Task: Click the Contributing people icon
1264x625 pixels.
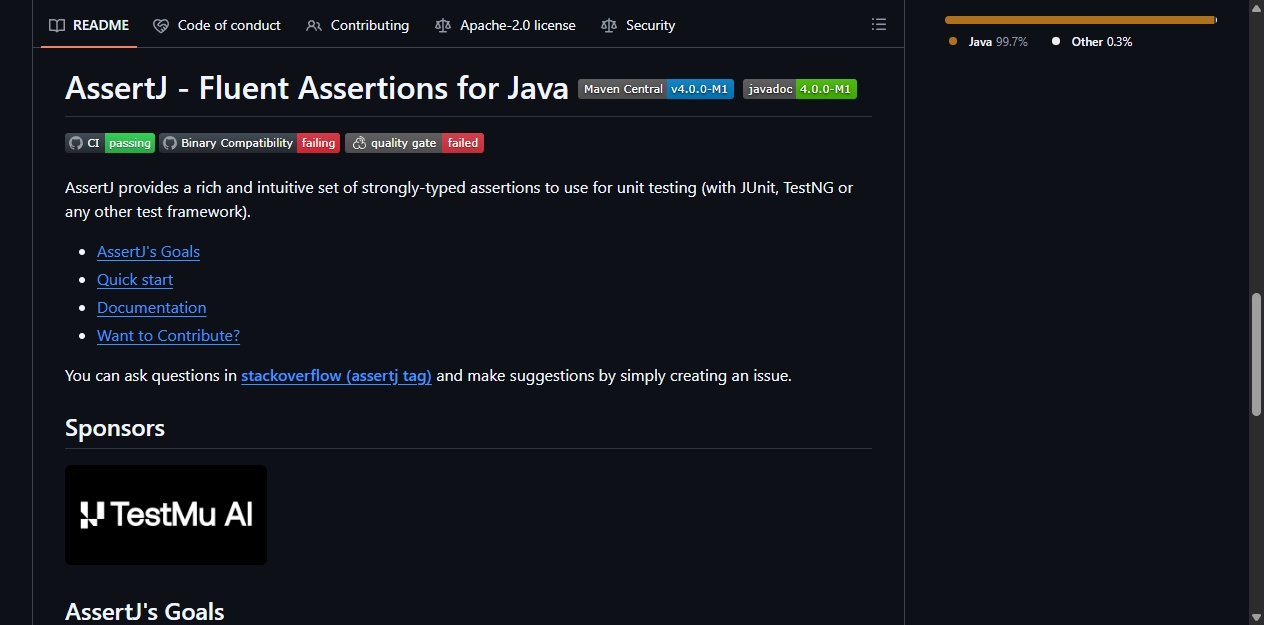Action: coord(314,25)
